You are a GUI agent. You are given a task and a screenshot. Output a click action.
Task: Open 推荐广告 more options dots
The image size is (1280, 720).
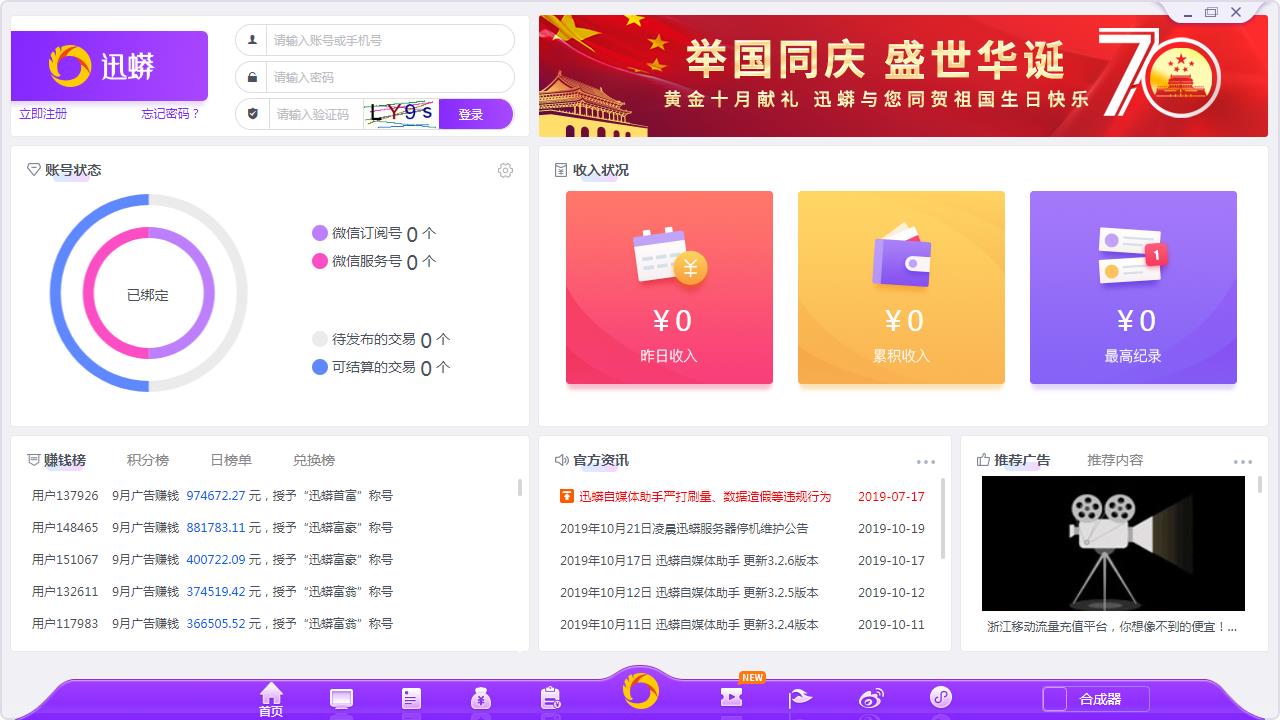click(1243, 462)
